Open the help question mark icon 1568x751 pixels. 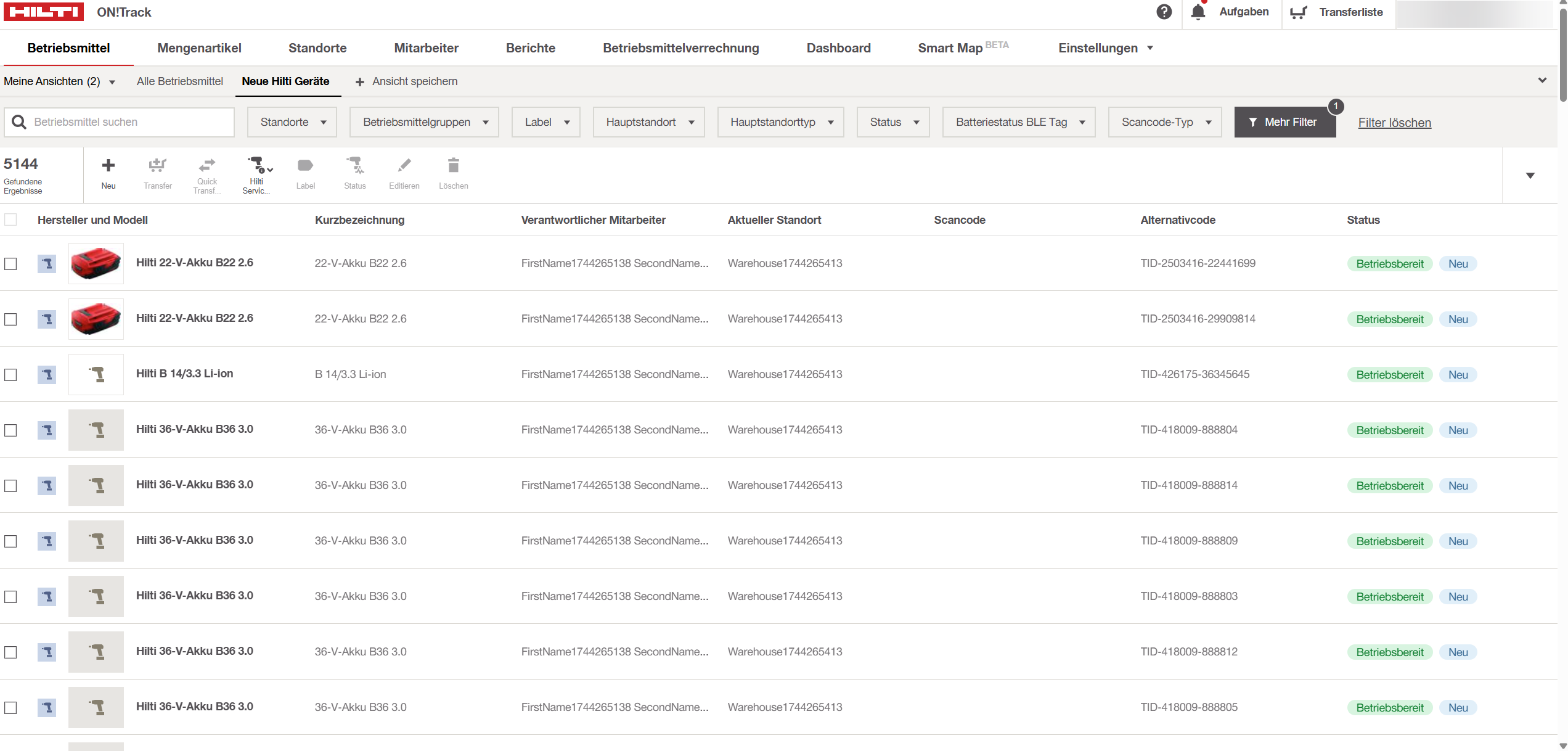click(1164, 12)
